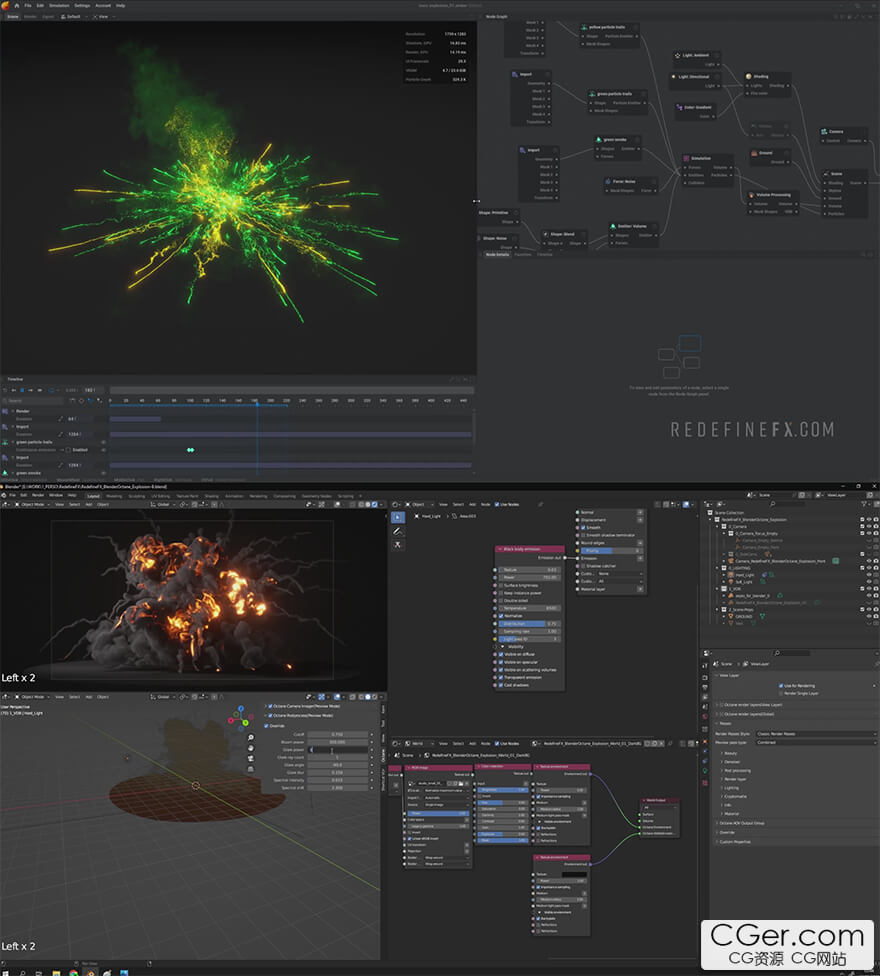Enable Octane Camera Imager (Preview Mode) checkbox
The width and height of the screenshot is (880, 976).
point(269,705)
